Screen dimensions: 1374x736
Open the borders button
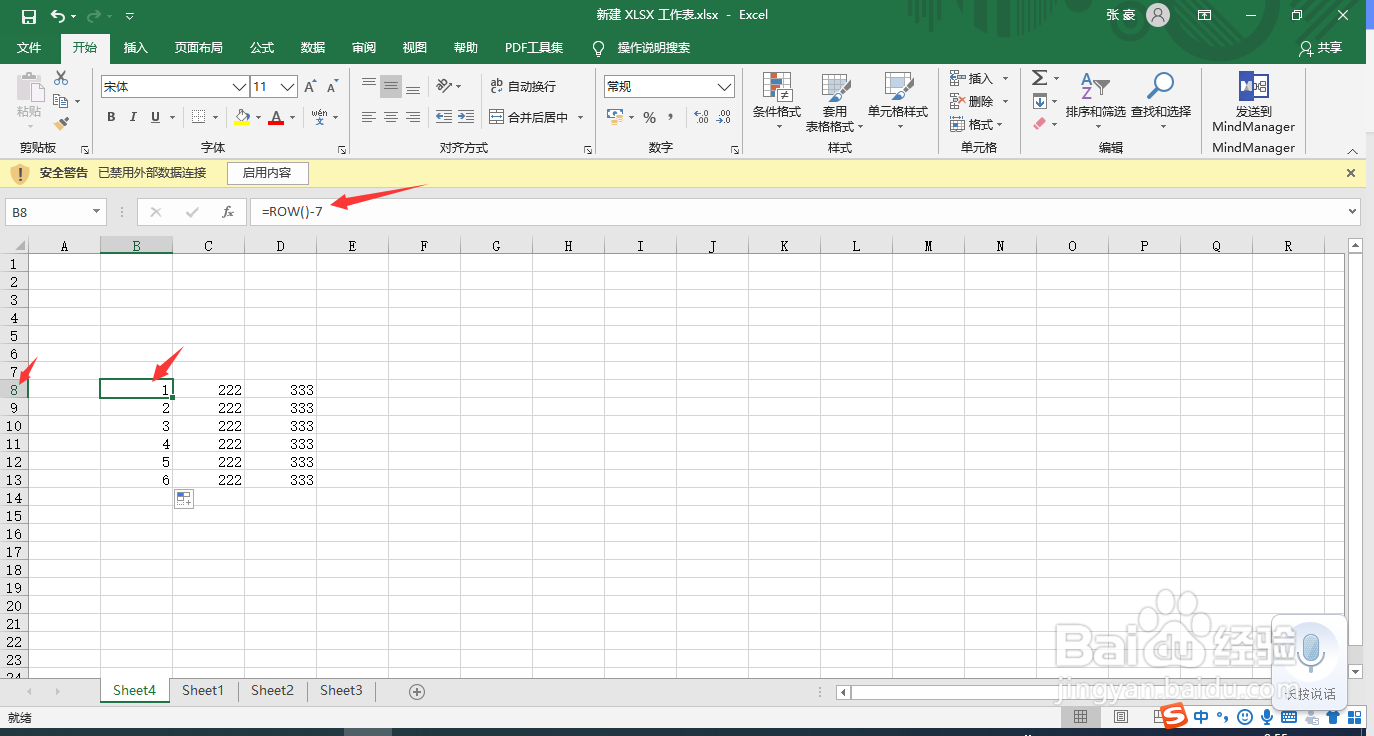click(198, 117)
